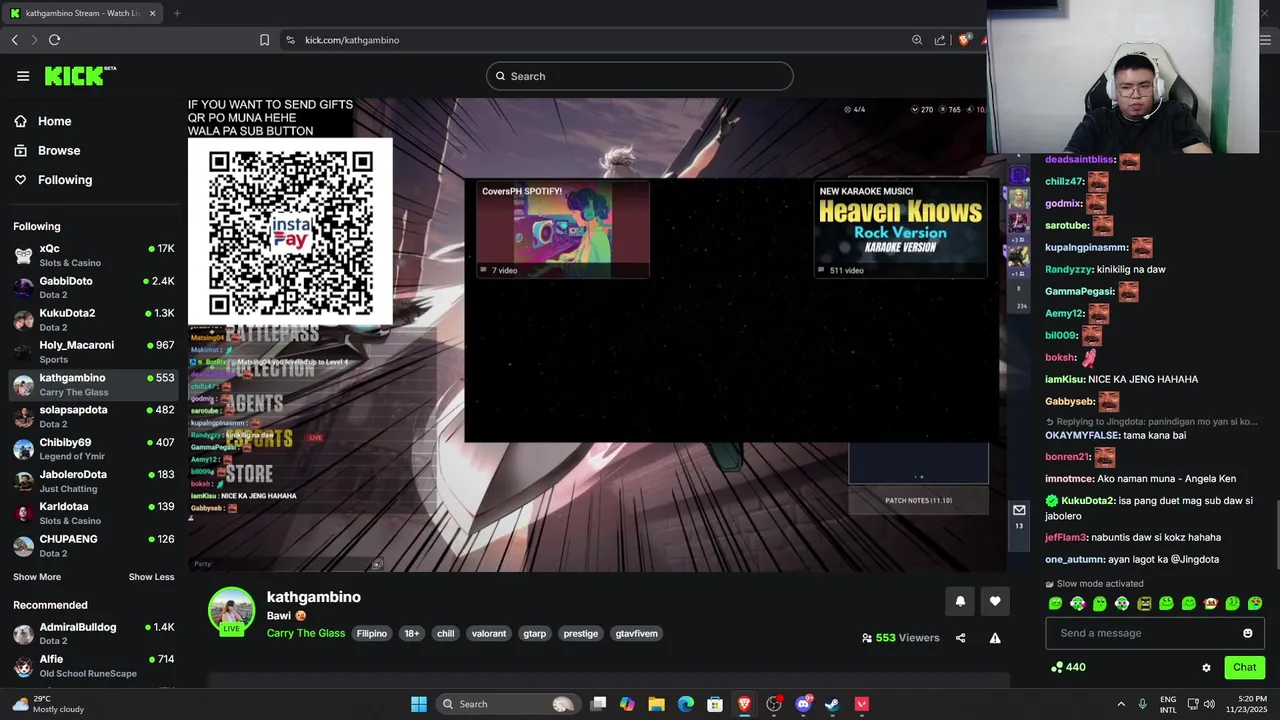Click the heart follow button
The height and width of the screenshot is (720, 1280).
995,601
